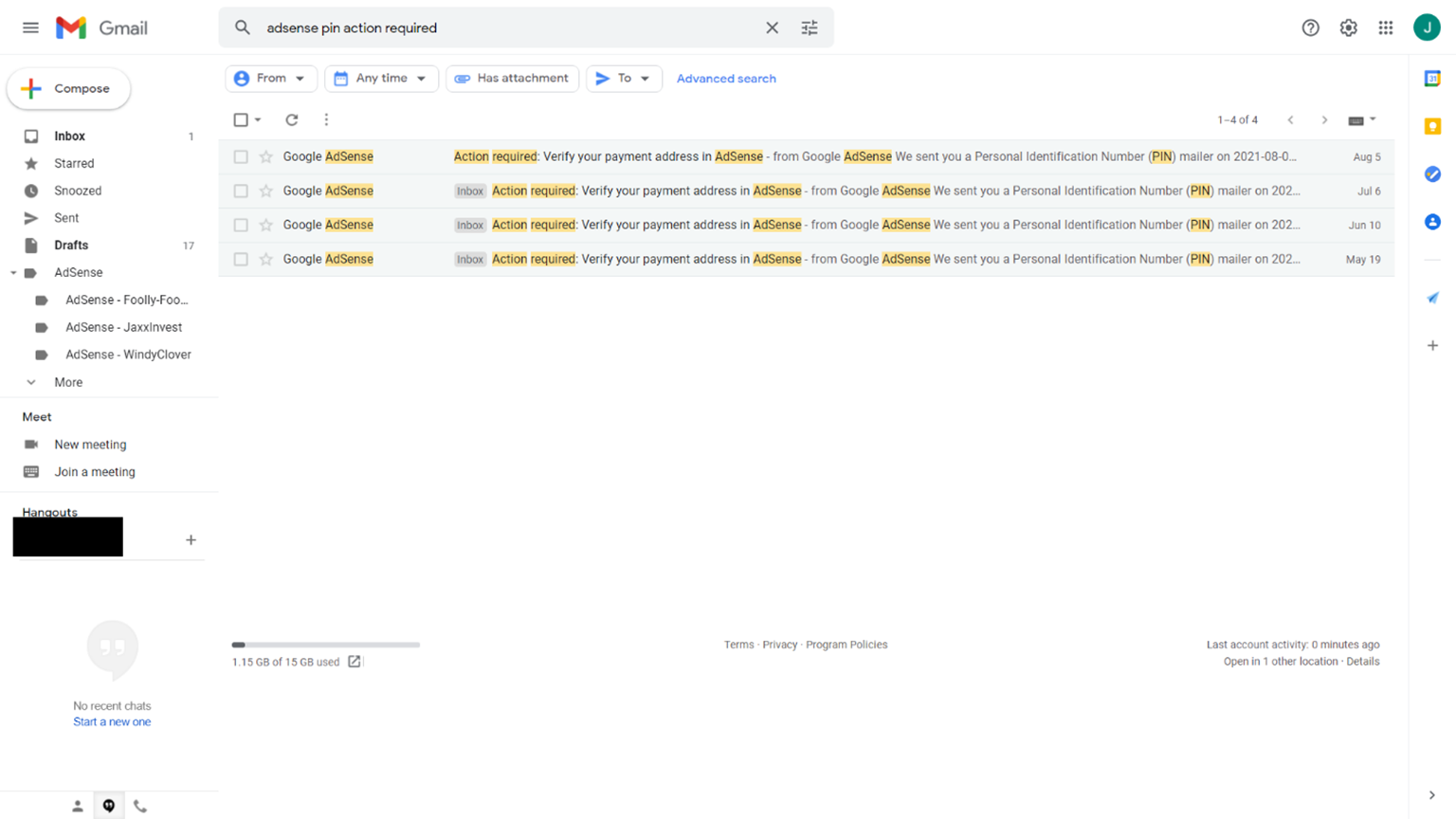Star the Jun 10 AdSense email
This screenshot has width=1456, height=819.
266,225
